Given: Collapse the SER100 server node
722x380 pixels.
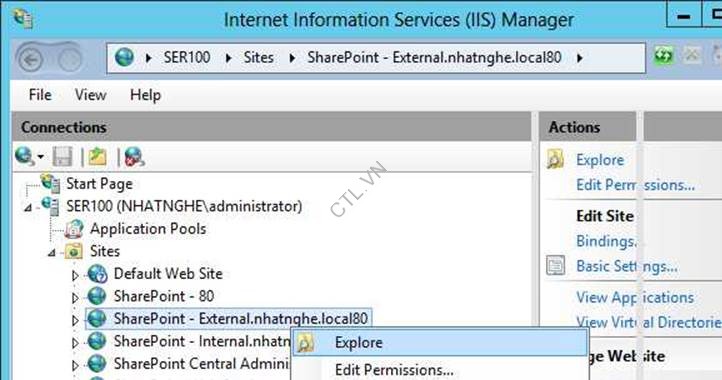Looking at the screenshot, I should coord(29,208).
